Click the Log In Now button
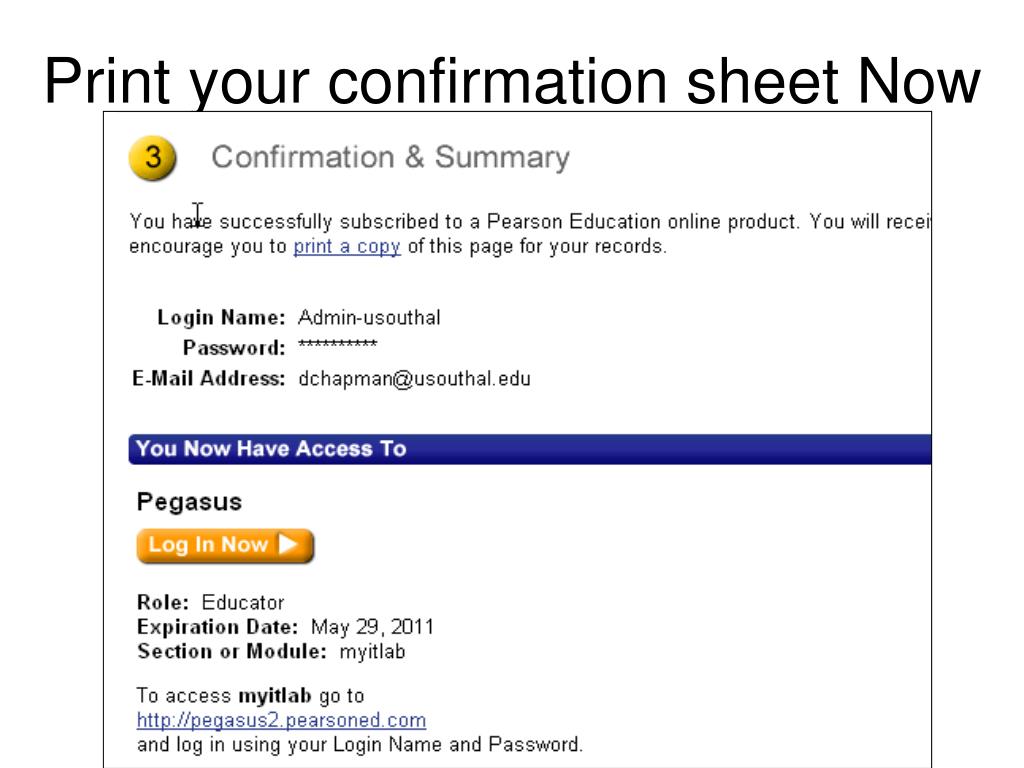Viewport: 1024px width, 768px height. pos(225,546)
